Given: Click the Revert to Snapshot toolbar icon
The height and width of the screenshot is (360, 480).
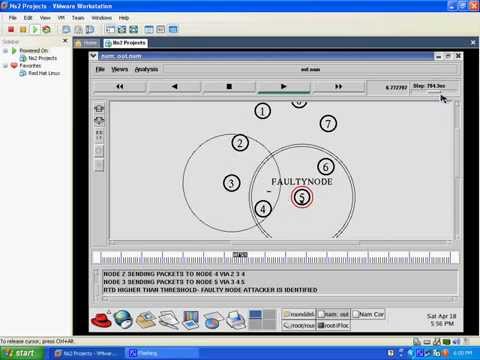Looking at the screenshot, I should pos(78,29).
